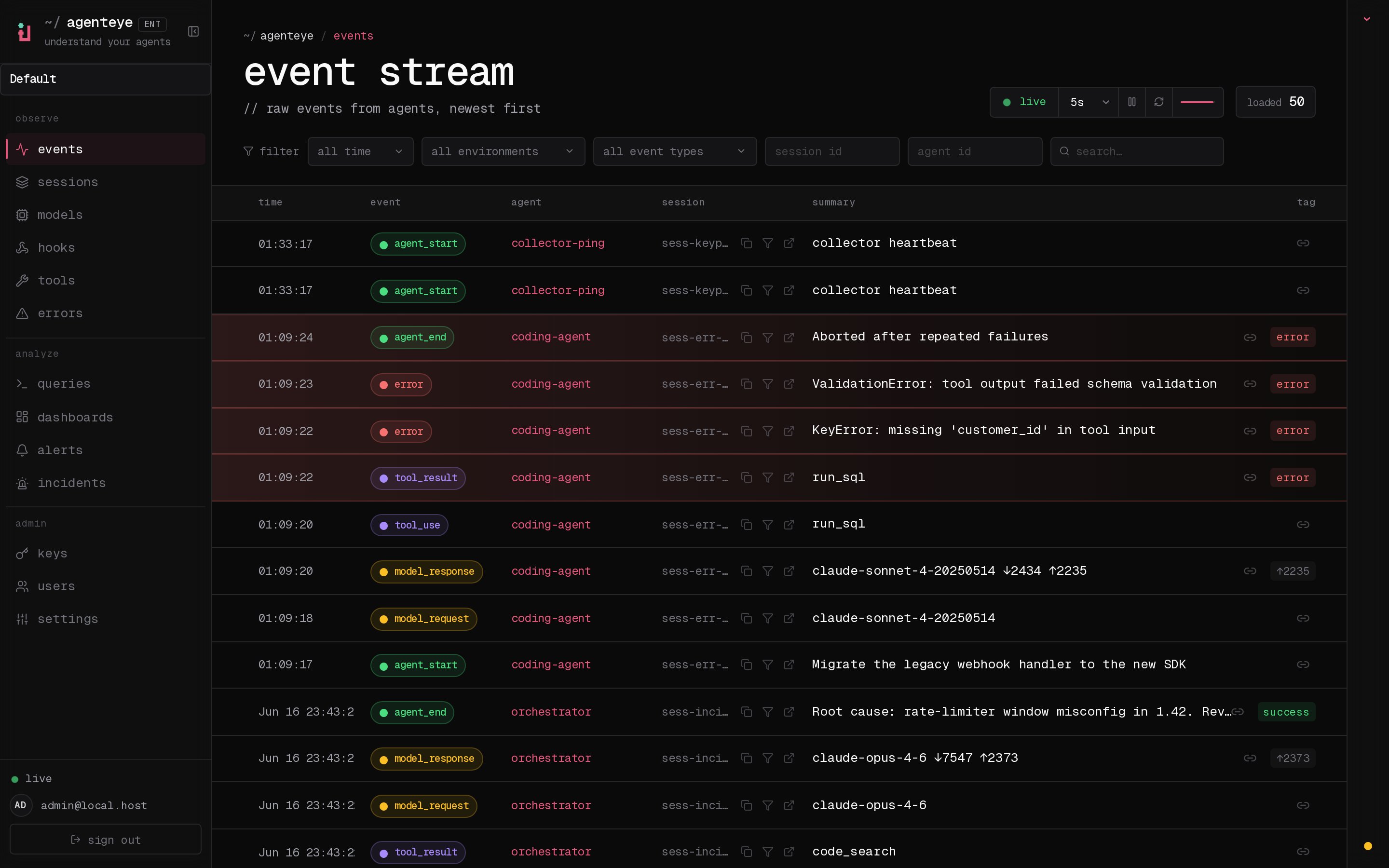This screenshot has height=868, width=1389.
Task: Collapse the sidebar panel icon
Action: 193,31
